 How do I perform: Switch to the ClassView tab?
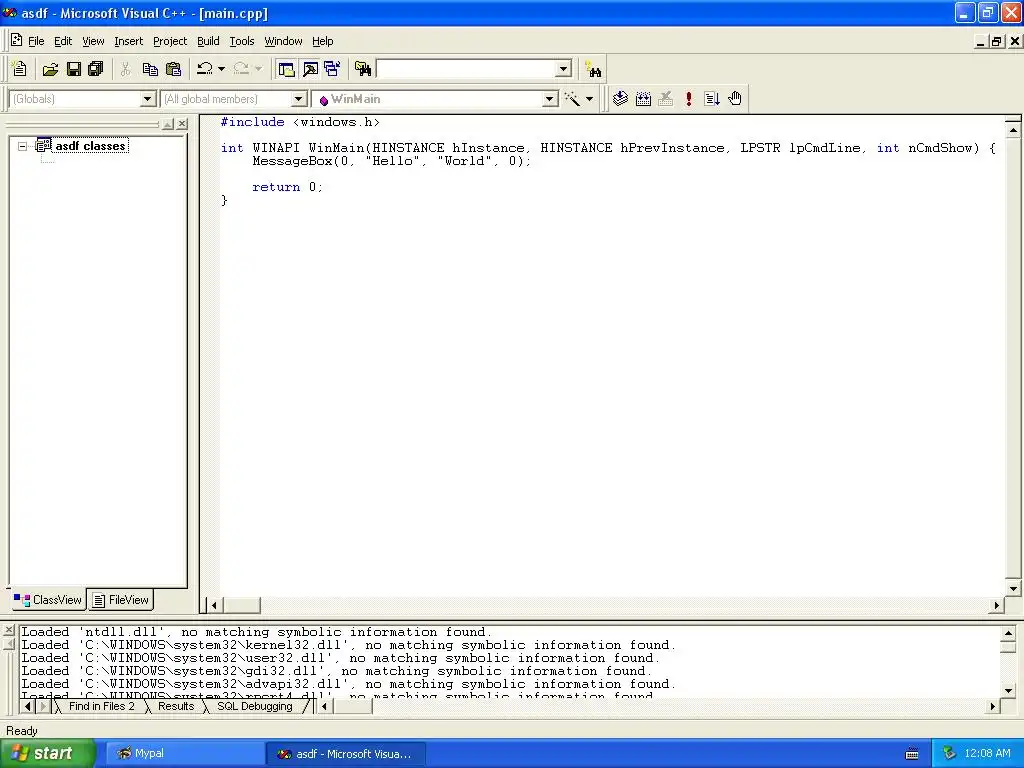[48, 600]
